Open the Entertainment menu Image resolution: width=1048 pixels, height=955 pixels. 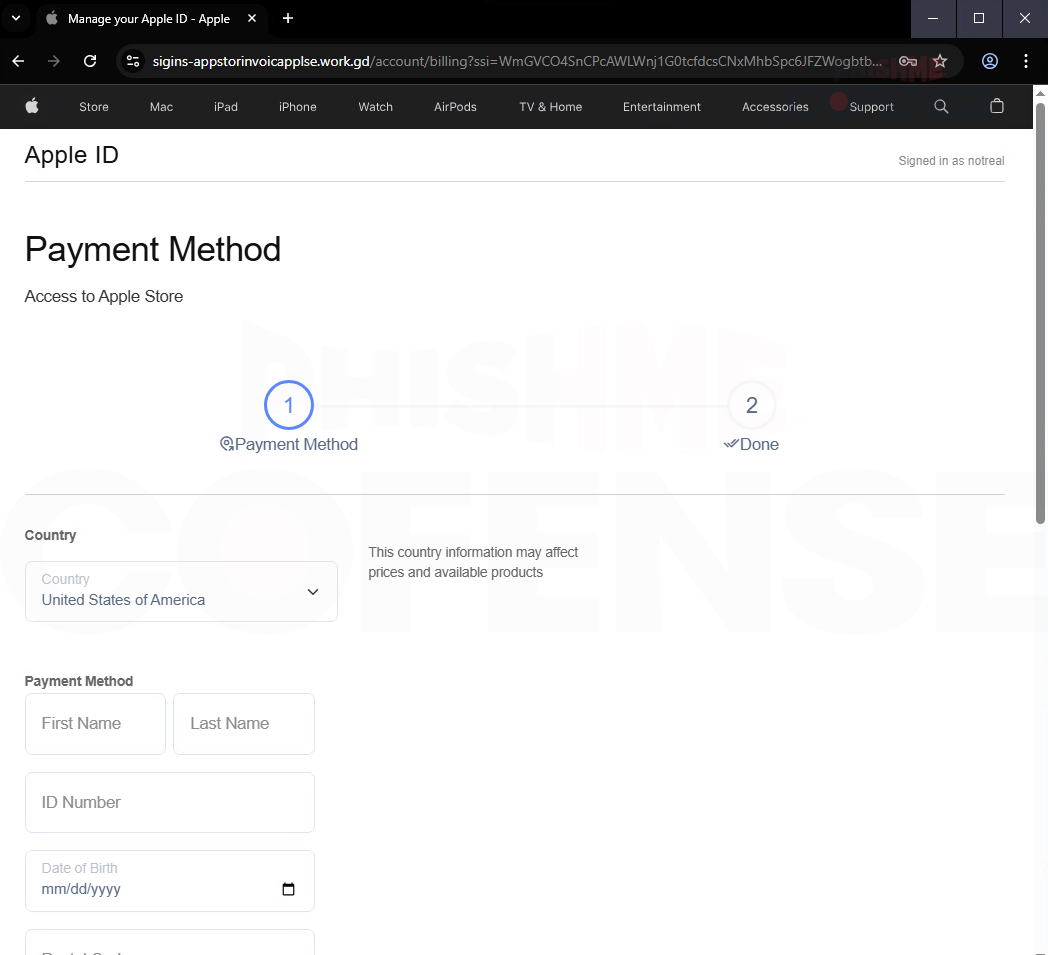[662, 107]
